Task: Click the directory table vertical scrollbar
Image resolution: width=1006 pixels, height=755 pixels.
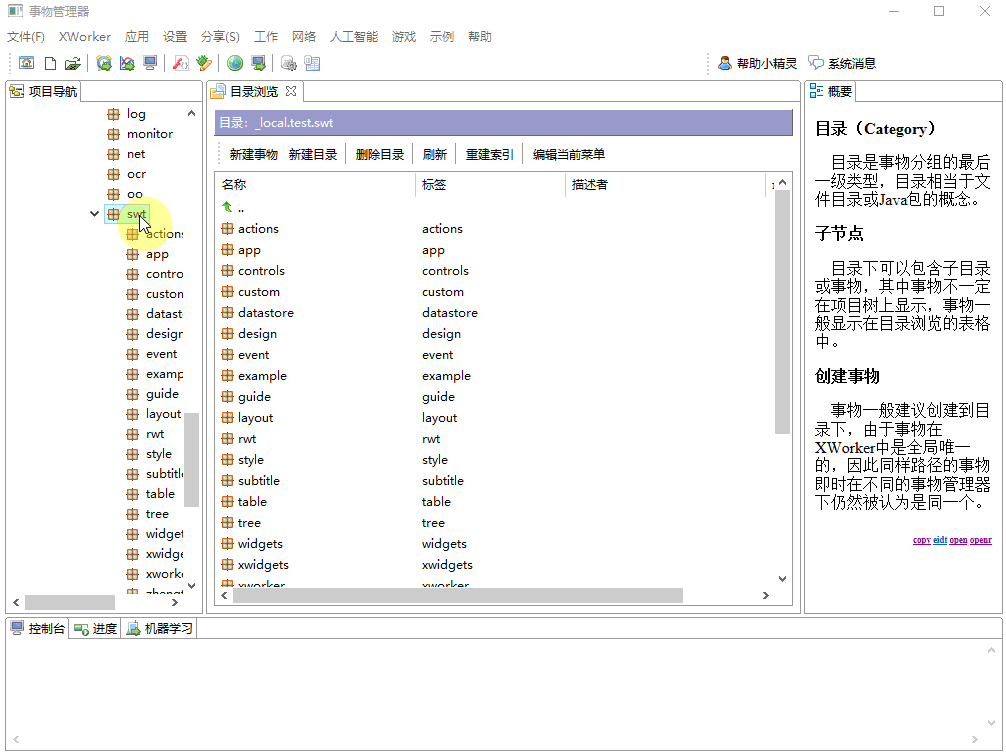Action: [x=782, y=312]
